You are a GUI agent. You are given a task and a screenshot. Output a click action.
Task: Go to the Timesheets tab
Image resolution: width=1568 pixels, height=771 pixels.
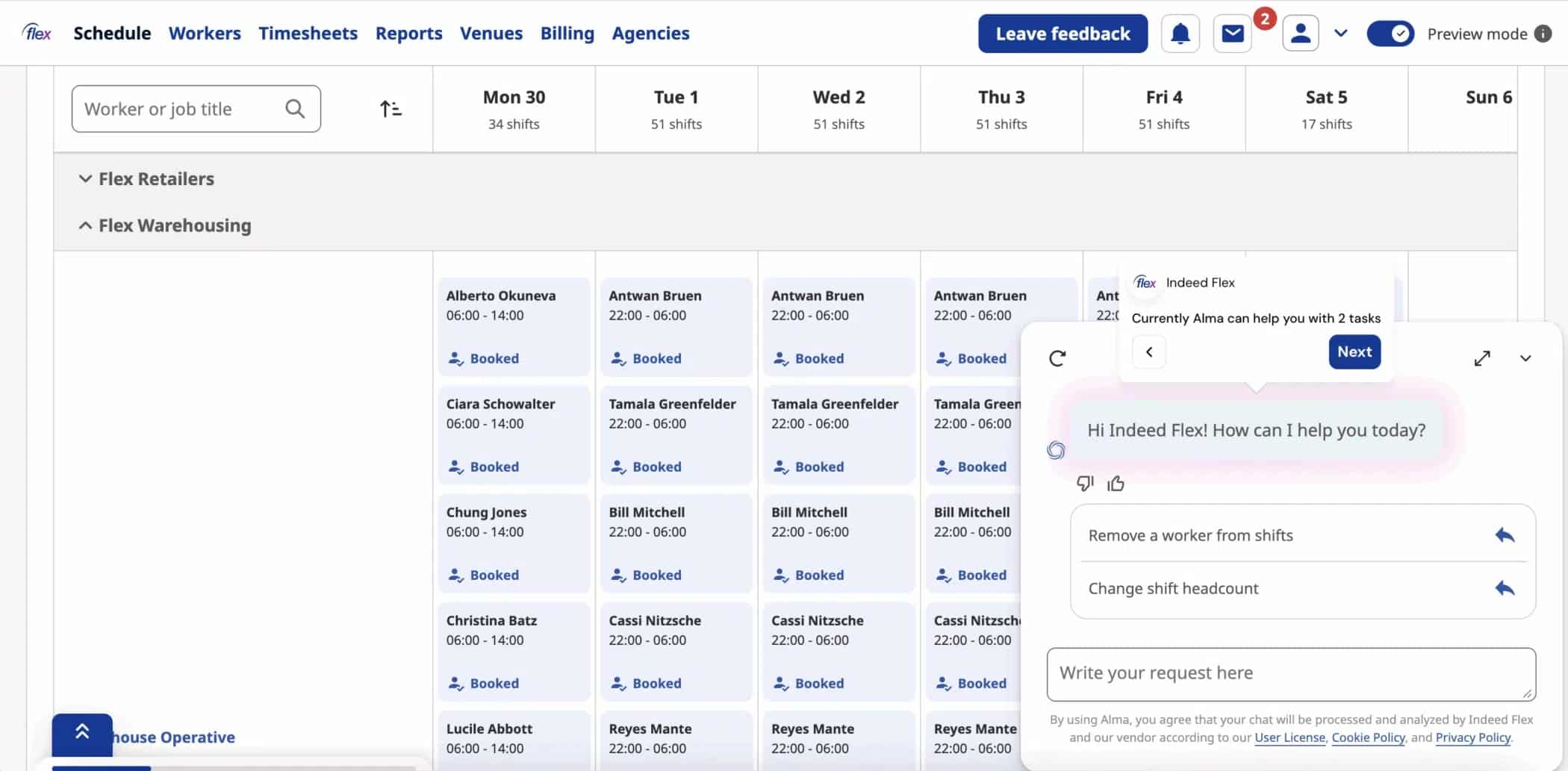308,34
